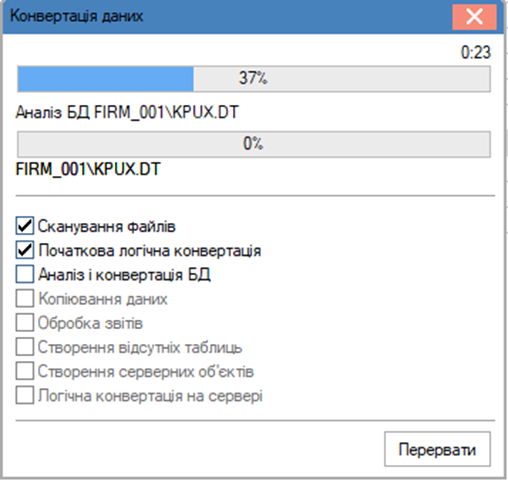Image resolution: width=508 pixels, height=481 pixels.
Task: Click the 0% file progress bar
Action: pyautogui.click(x=254, y=144)
